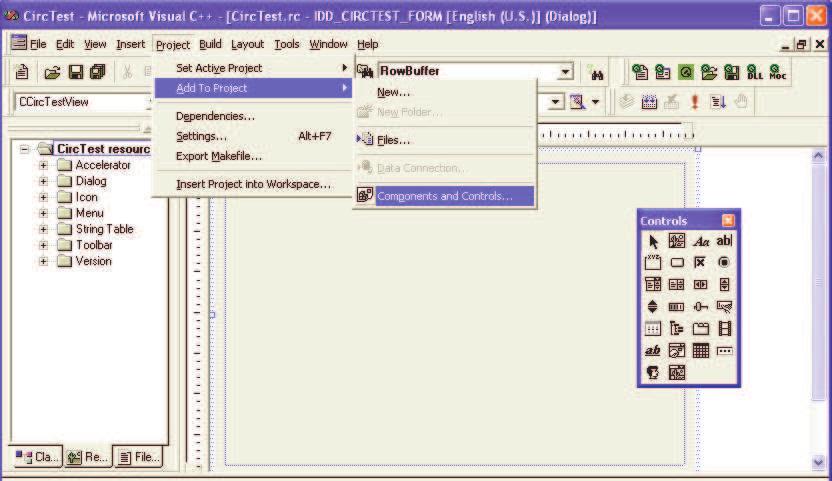This screenshot has width=832, height=481.
Task: Select Export Makefile… menu item
Action: click(253, 156)
